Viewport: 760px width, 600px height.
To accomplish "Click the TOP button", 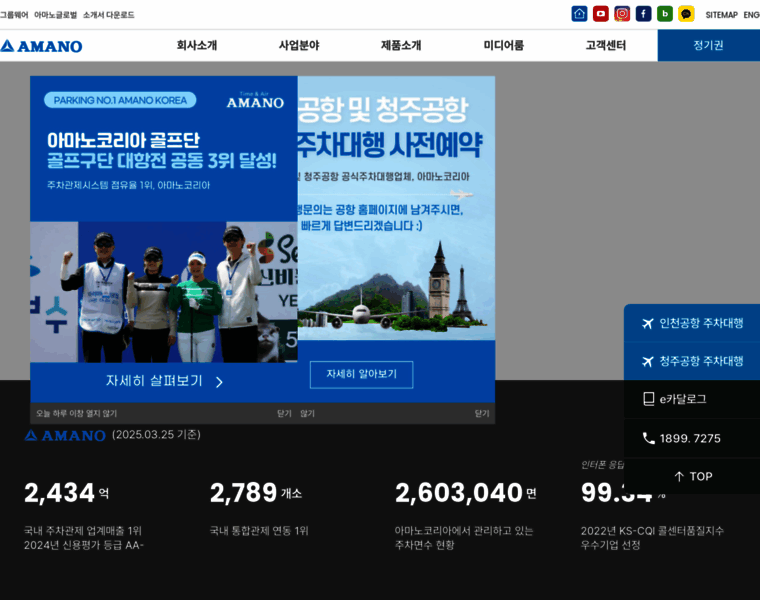I will (693, 476).
